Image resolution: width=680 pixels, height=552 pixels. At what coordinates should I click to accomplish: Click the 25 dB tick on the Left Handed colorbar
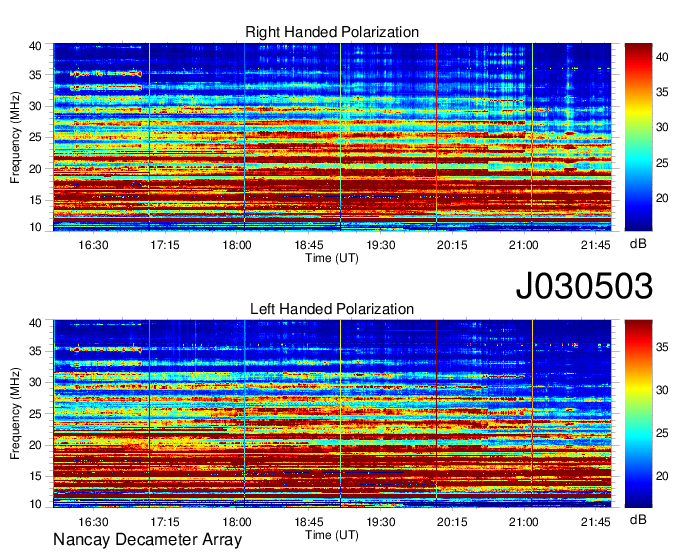[x=662, y=433]
